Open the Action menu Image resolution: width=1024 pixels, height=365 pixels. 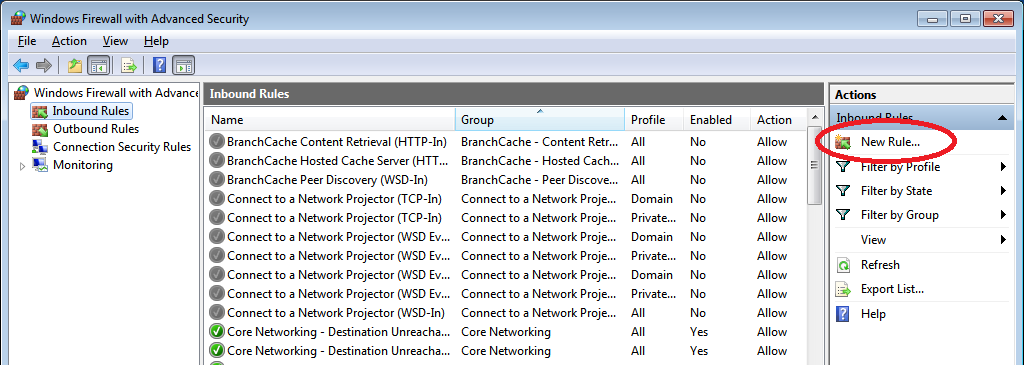click(69, 41)
